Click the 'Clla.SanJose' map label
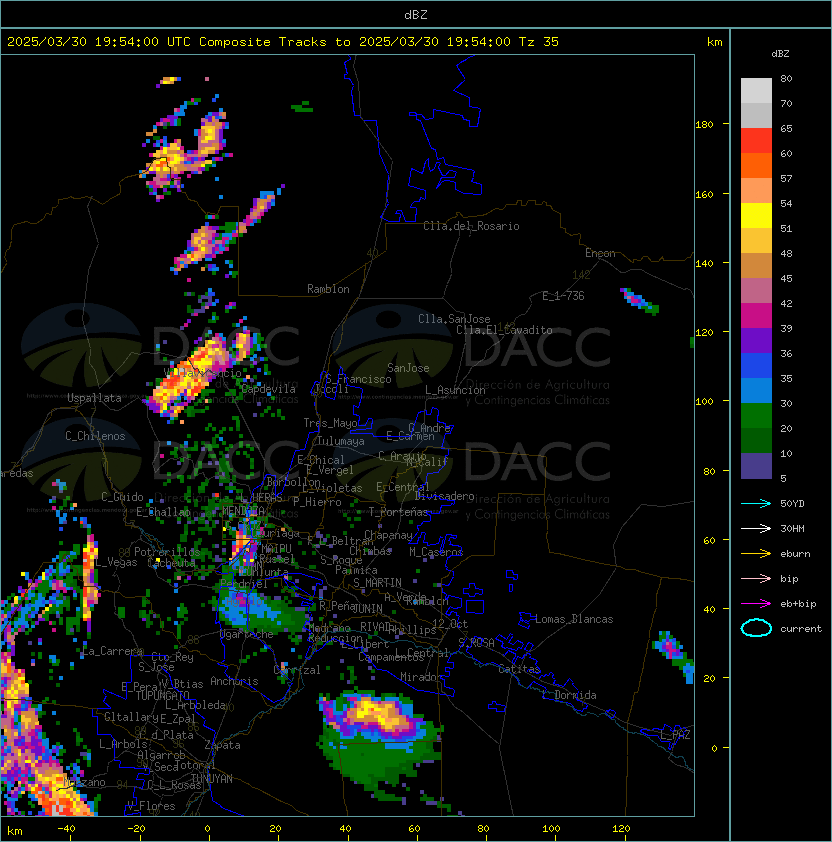The width and height of the screenshot is (832, 842). click(x=454, y=319)
